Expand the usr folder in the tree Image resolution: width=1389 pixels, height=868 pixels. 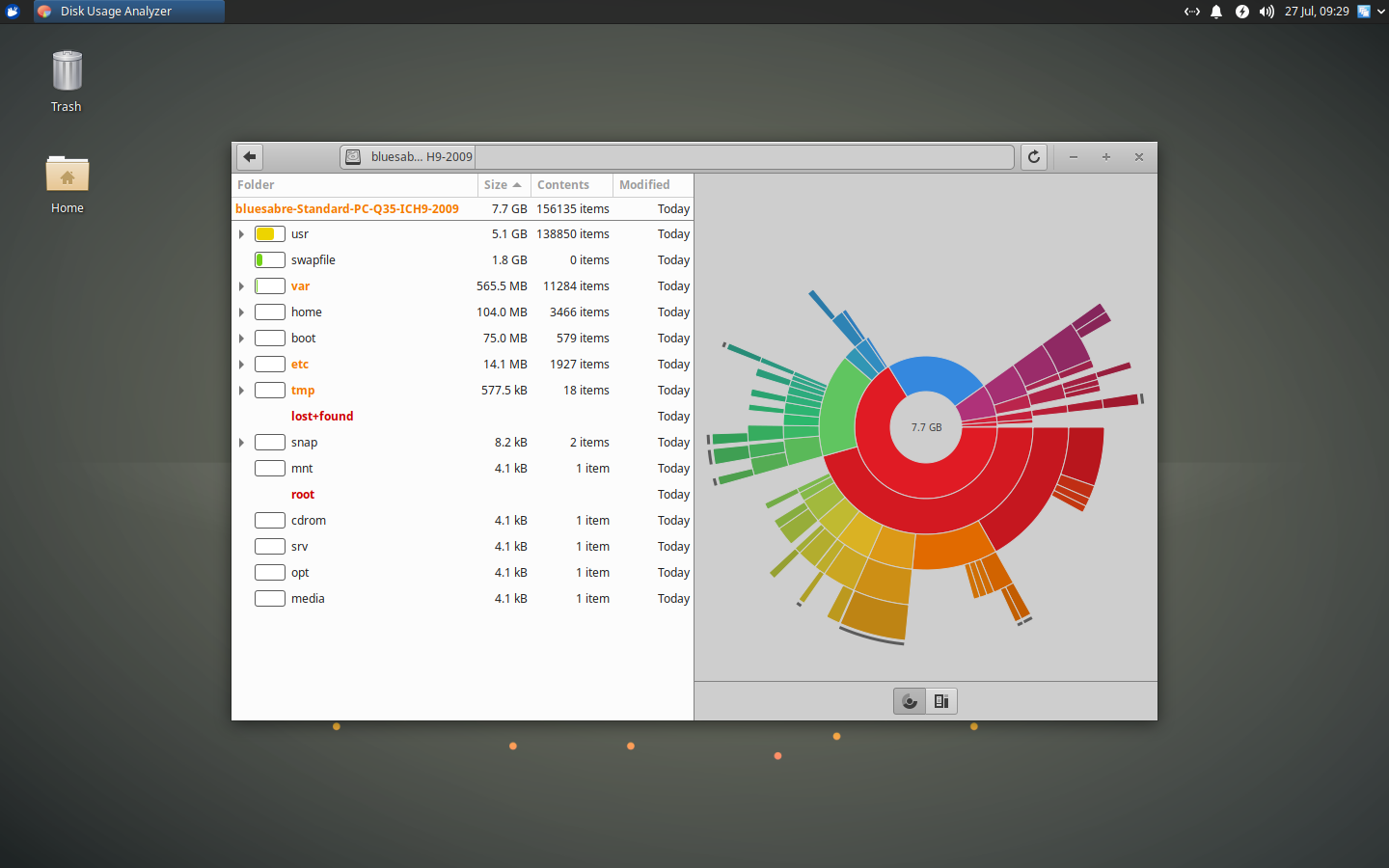pos(241,233)
